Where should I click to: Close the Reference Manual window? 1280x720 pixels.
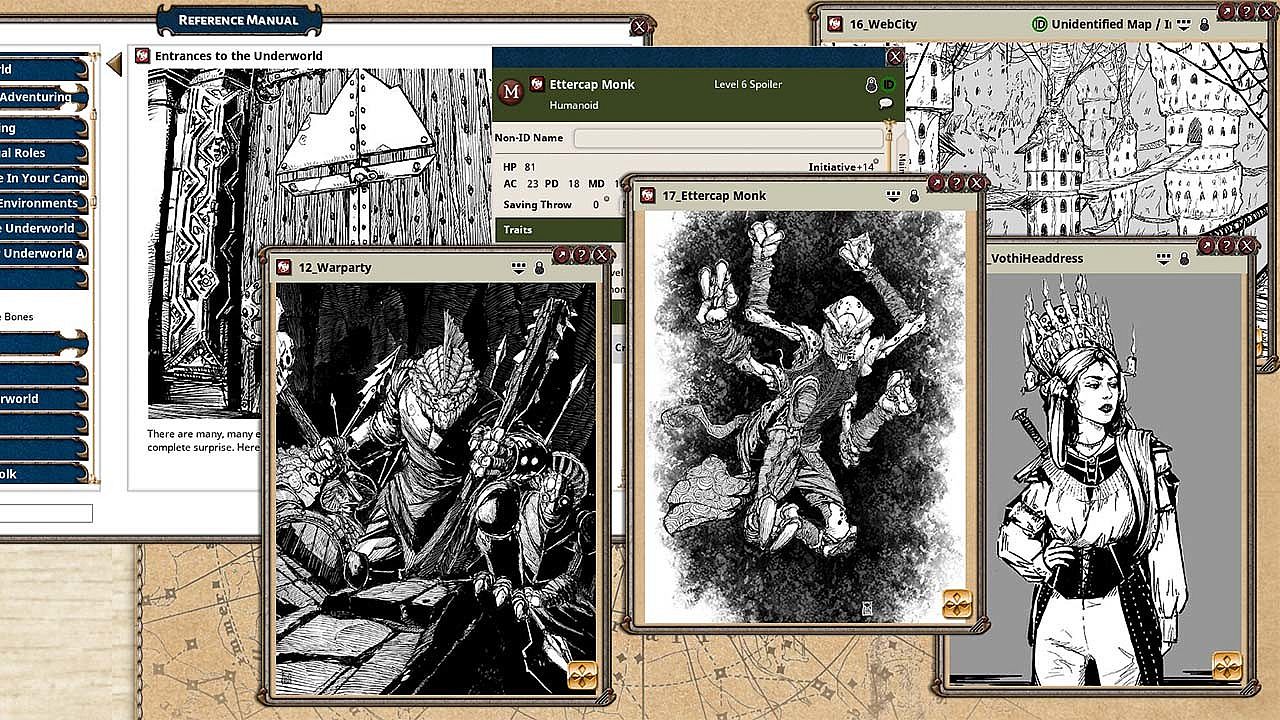tap(639, 27)
